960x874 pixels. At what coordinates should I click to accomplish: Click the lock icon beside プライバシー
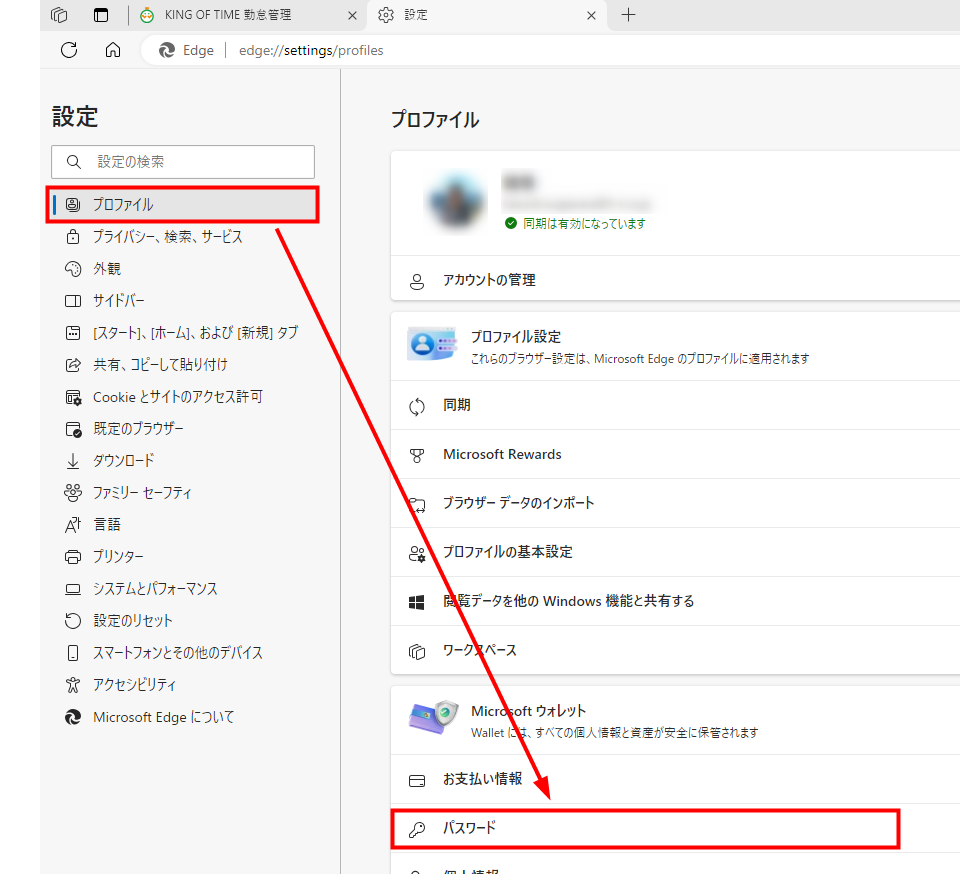[x=73, y=236]
